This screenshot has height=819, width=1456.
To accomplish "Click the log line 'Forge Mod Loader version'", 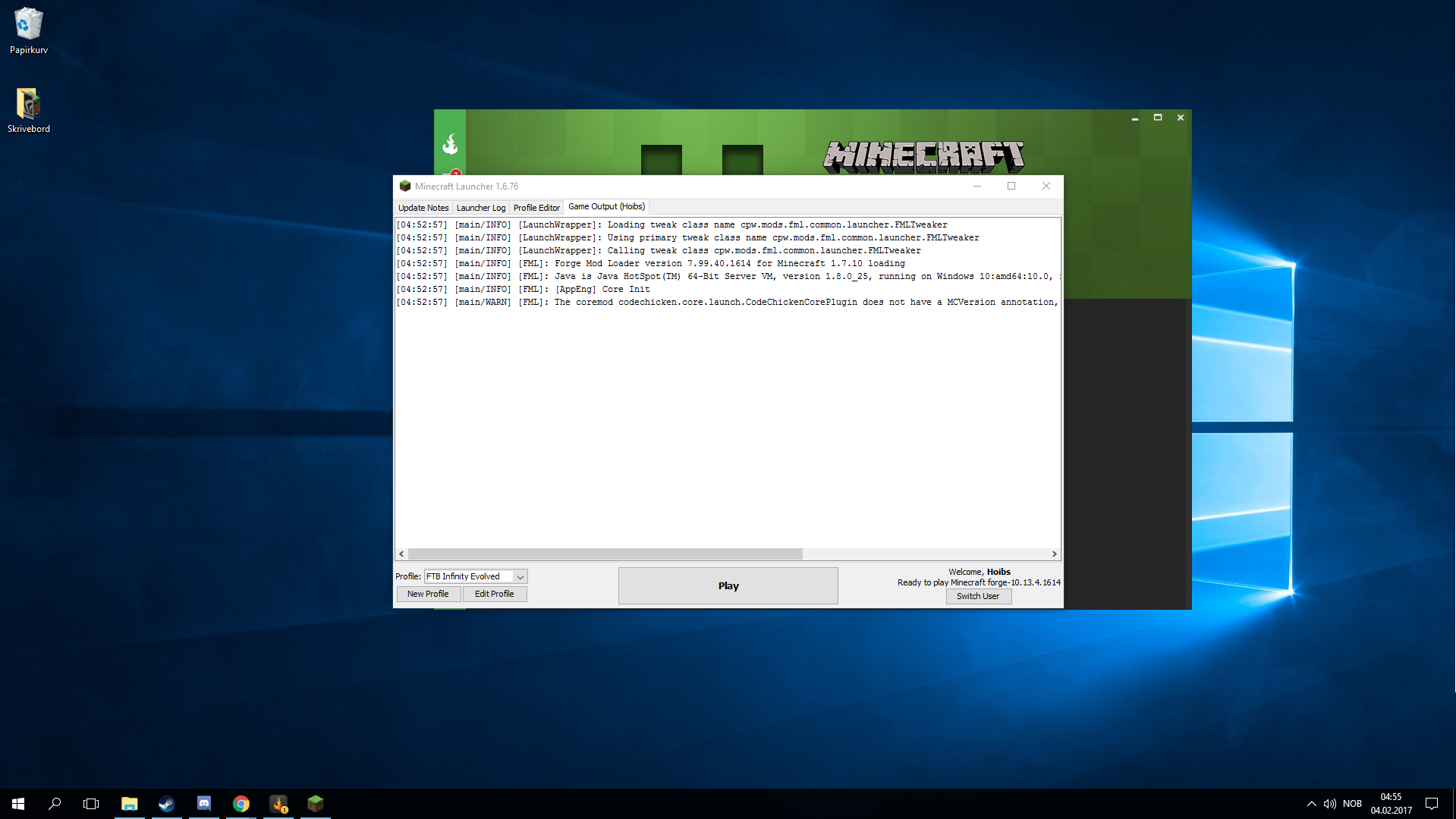I will (650, 263).
